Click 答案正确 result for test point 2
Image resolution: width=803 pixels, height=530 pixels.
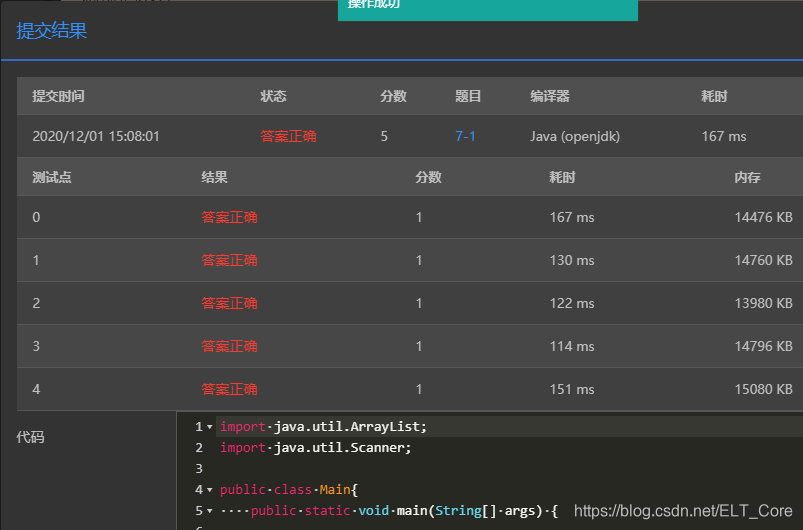[x=229, y=303]
